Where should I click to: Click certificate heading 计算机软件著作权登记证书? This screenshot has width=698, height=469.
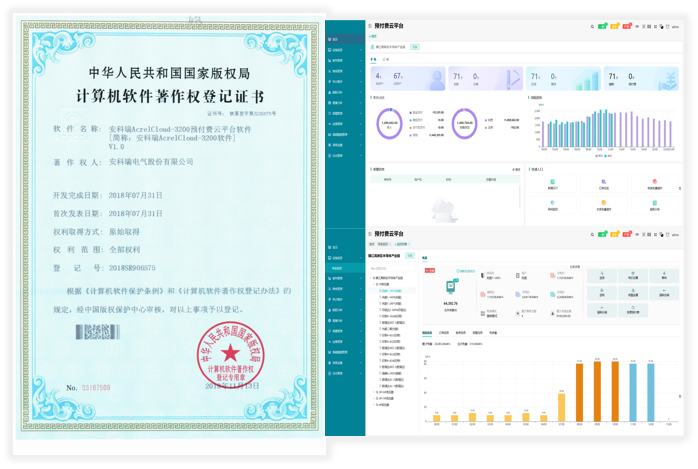point(170,96)
